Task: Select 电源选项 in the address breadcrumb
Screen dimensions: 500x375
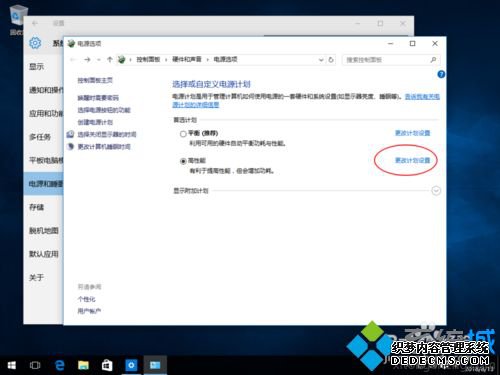Action: (x=225, y=59)
